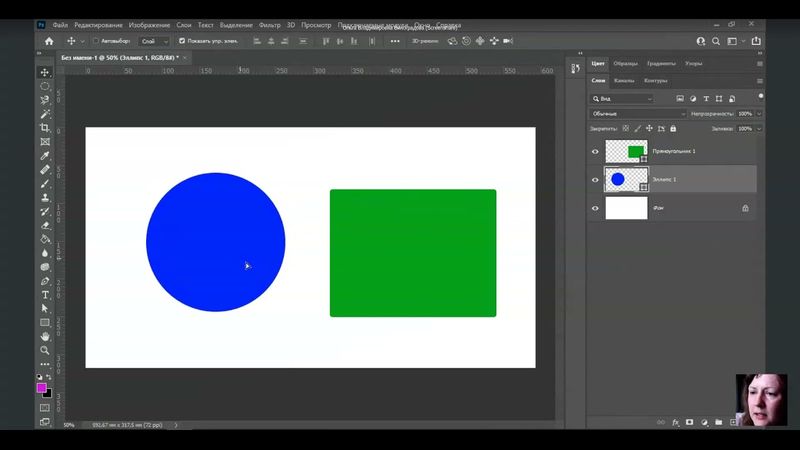
Task: Expand the Непрозрачность opacity dropdown arrow
Action: 759,114
